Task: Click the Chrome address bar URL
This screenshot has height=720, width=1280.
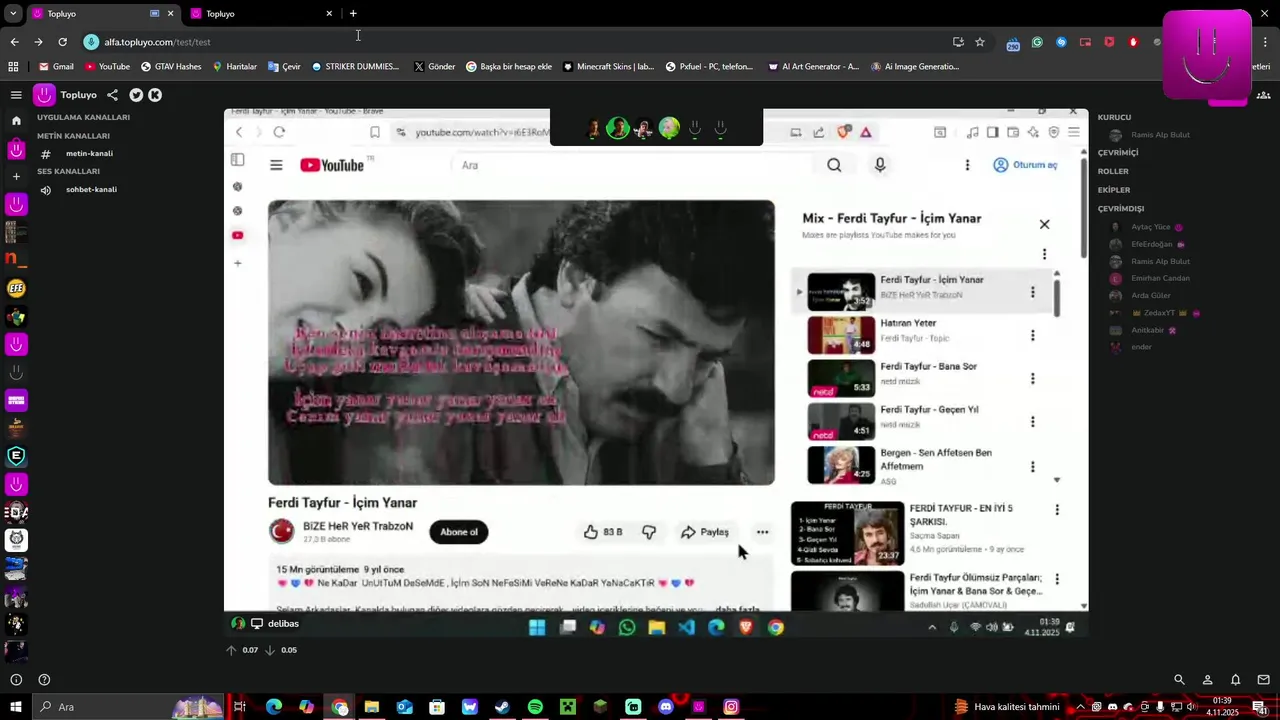Action: 157,42
